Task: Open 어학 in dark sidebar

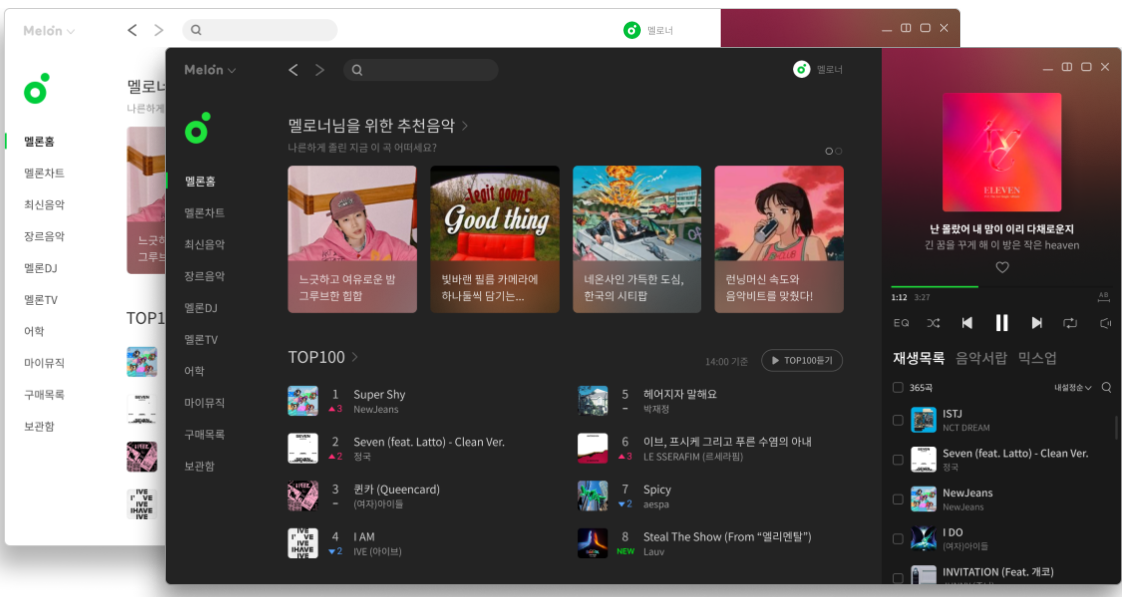Action: 194,372
